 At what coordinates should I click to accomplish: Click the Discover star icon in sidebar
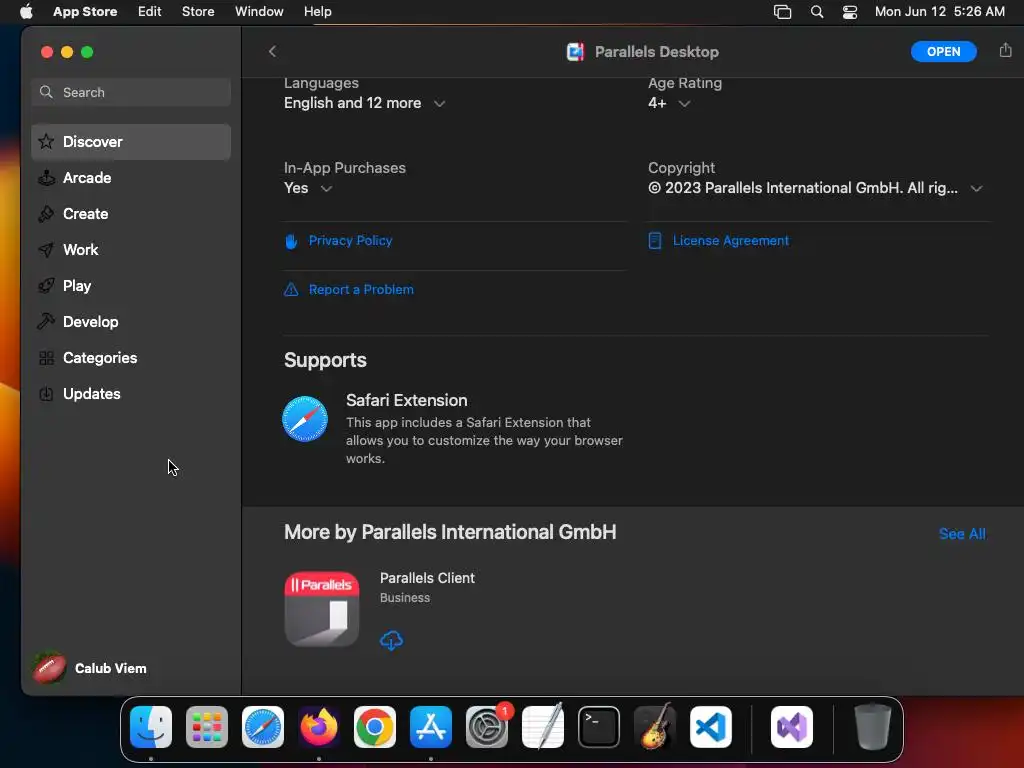tap(46, 142)
